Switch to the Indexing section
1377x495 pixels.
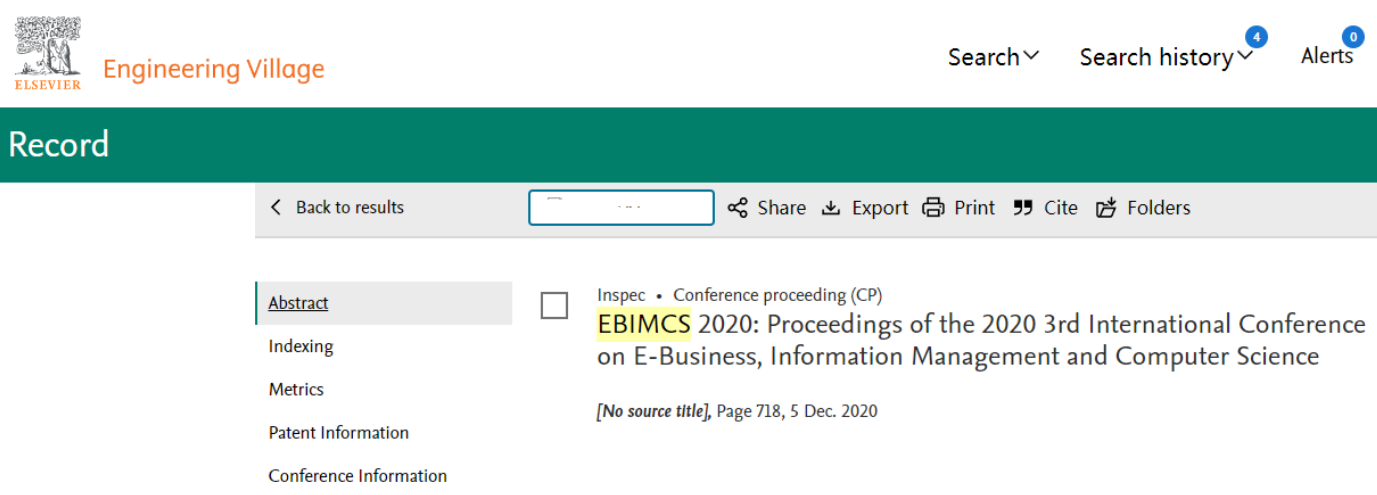(x=301, y=346)
